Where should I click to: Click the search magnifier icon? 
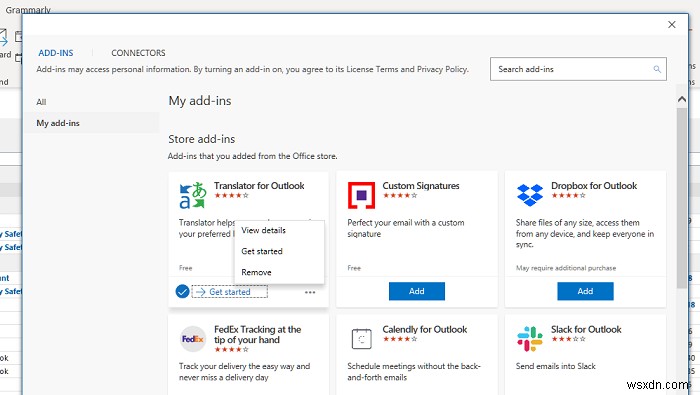(x=657, y=69)
